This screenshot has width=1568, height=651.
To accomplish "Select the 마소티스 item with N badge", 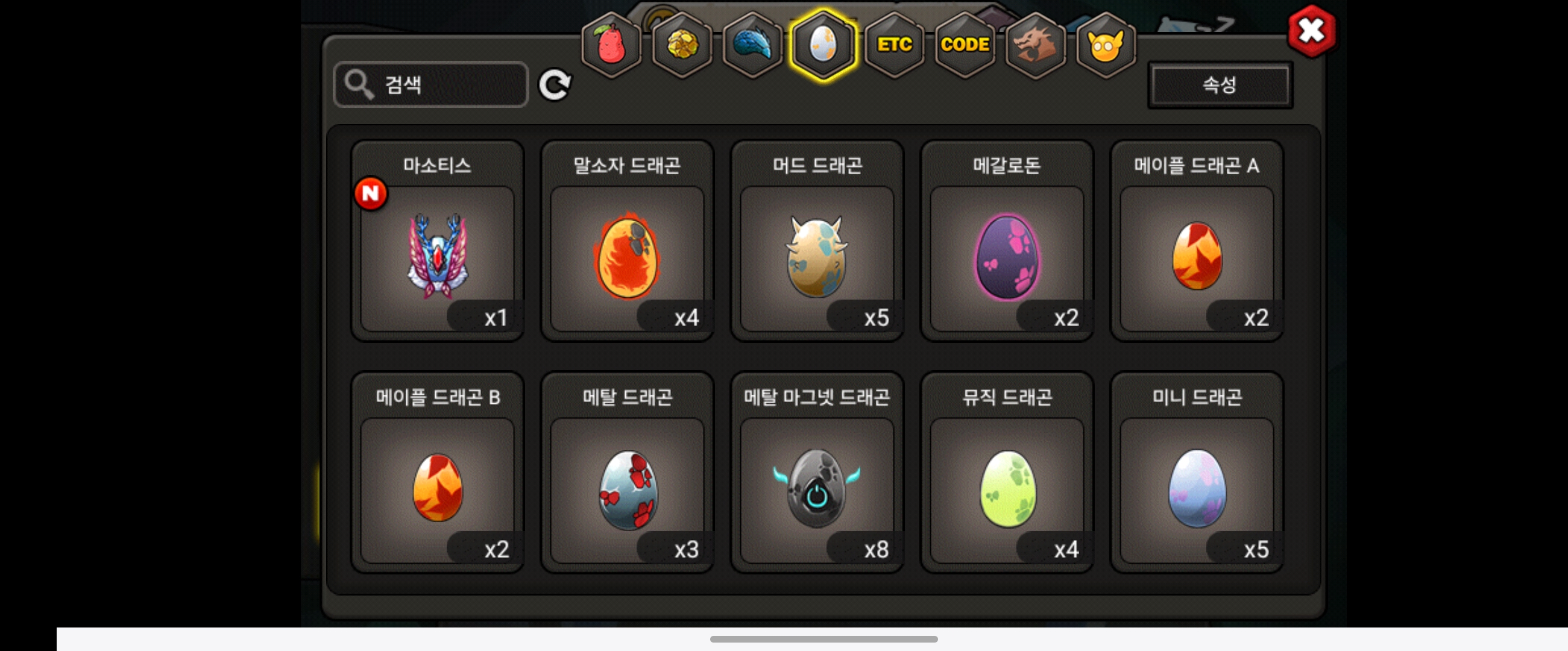I will point(438,241).
